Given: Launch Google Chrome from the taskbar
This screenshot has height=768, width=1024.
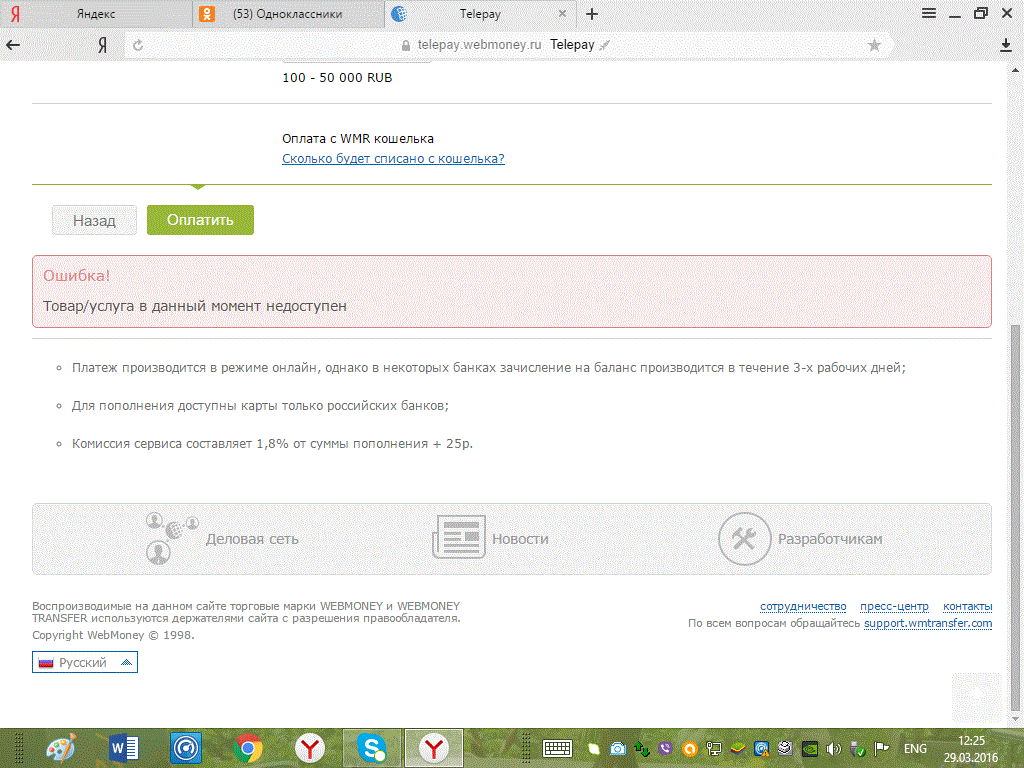Looking at the screenshot, I should point(248,748).
